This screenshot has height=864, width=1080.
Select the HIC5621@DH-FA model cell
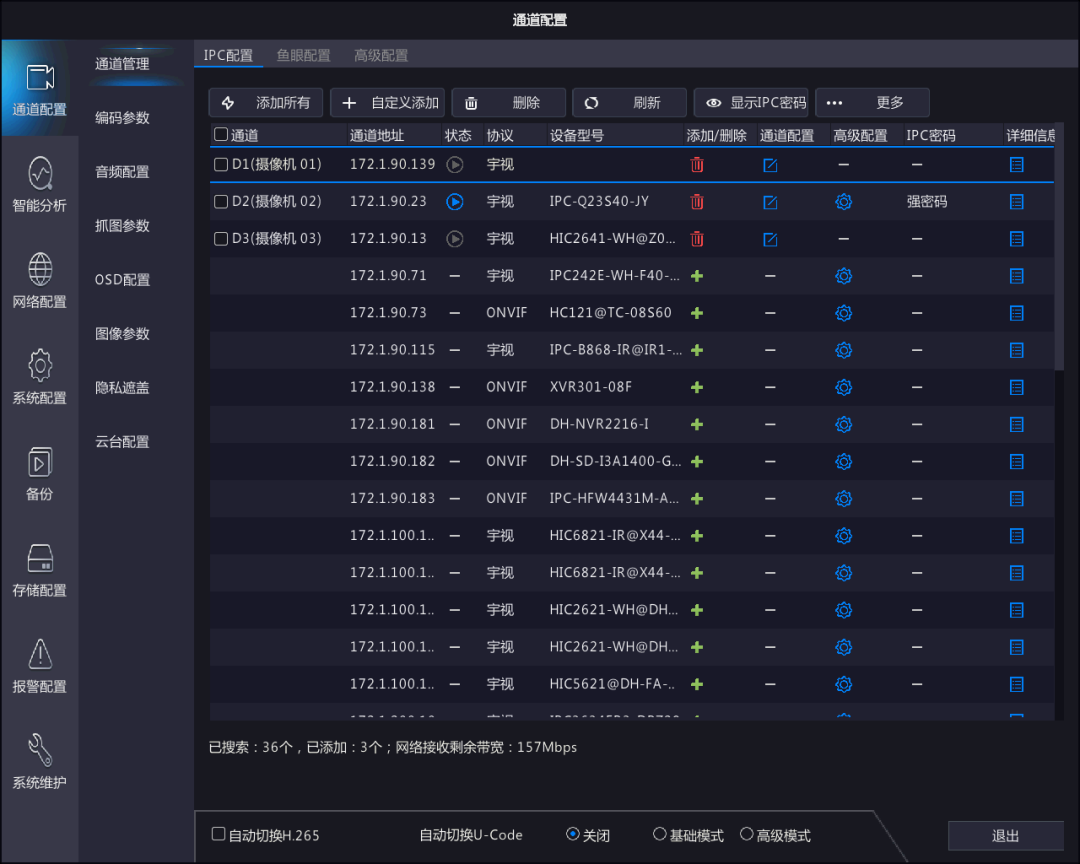tap(612, 684)
